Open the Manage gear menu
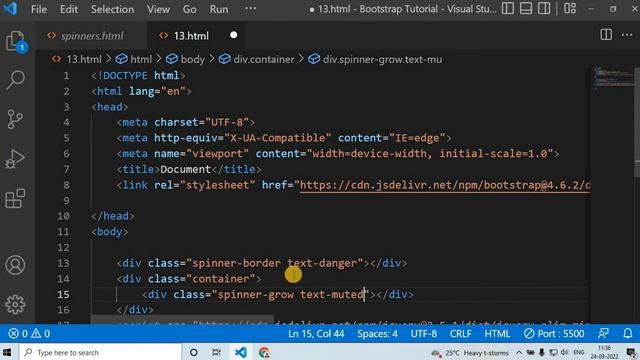640x360 pixels. tap(16, 304)
